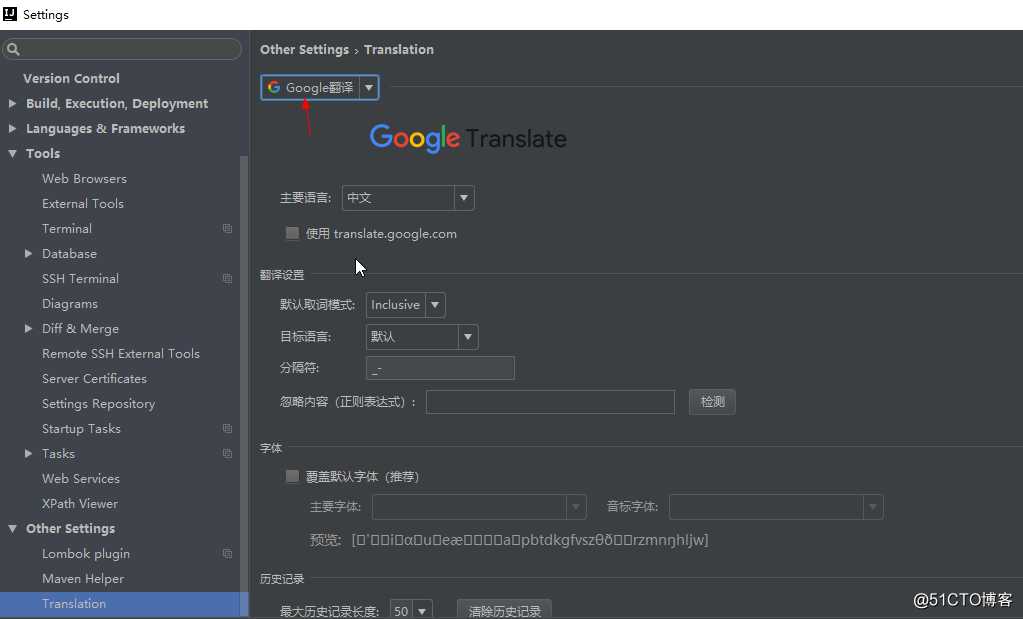Select Web Browsers in Tools tree
1023x619 pixels.
point(84,179)
